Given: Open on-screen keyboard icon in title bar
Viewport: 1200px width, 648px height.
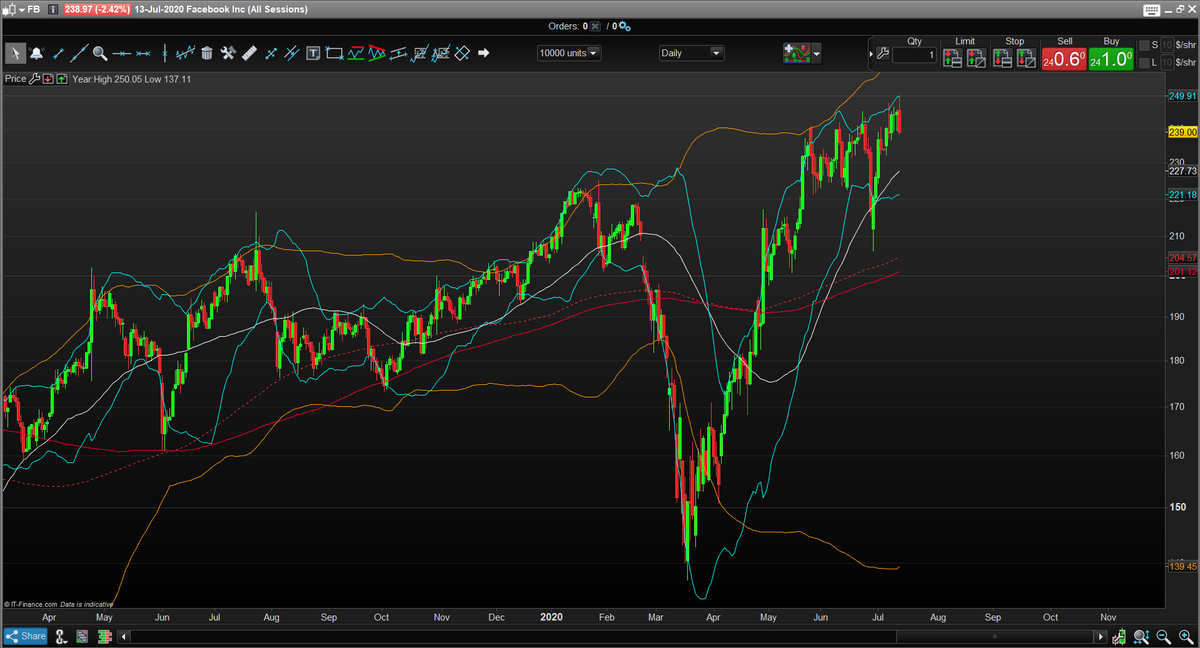Looking at the screenshot, I should pos(1151,10).
